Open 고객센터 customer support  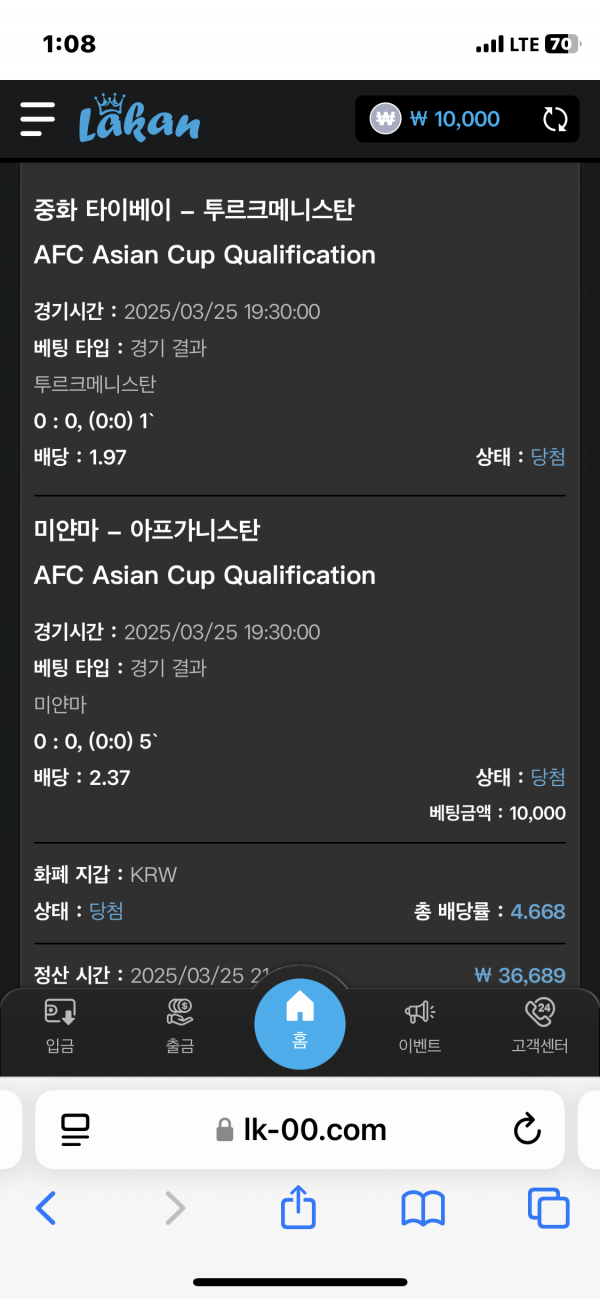pos(539,1026)
